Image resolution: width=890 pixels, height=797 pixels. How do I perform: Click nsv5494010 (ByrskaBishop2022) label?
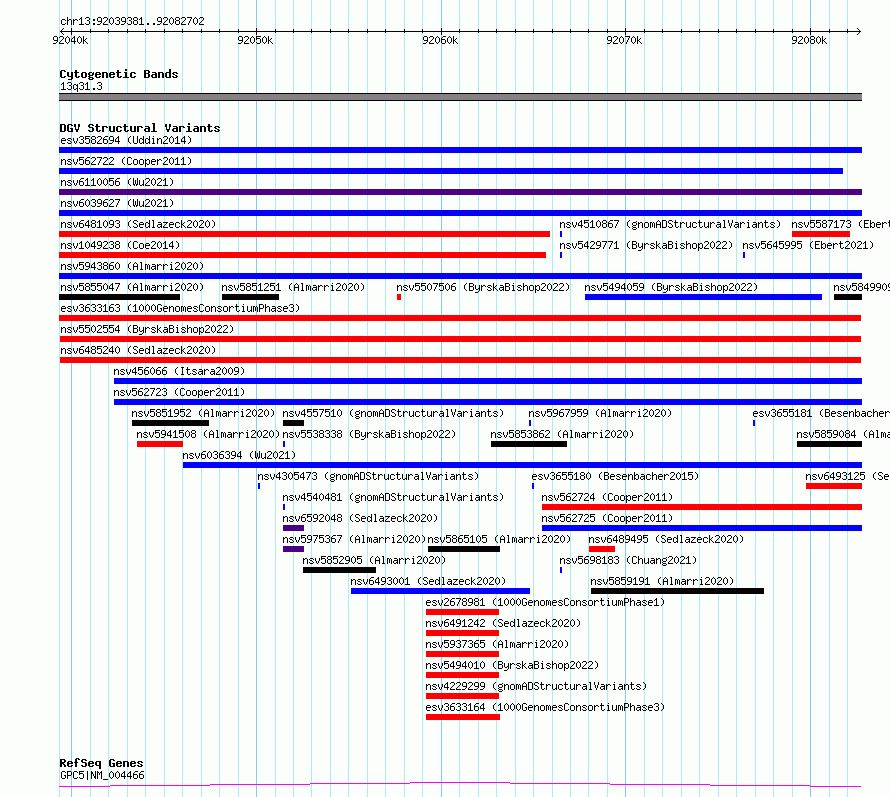(512, 665)
